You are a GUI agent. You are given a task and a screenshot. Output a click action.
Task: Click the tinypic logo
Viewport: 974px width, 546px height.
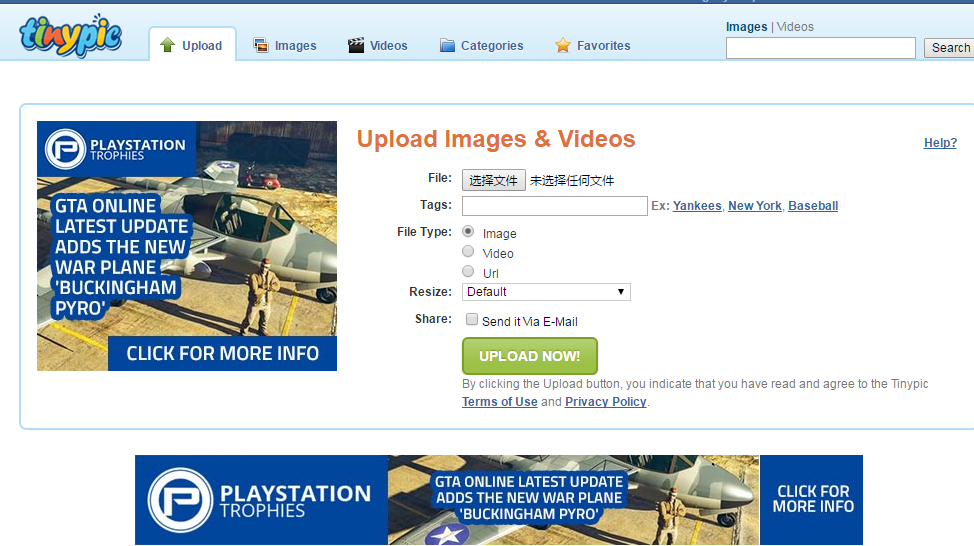click(x=70, y=35)
